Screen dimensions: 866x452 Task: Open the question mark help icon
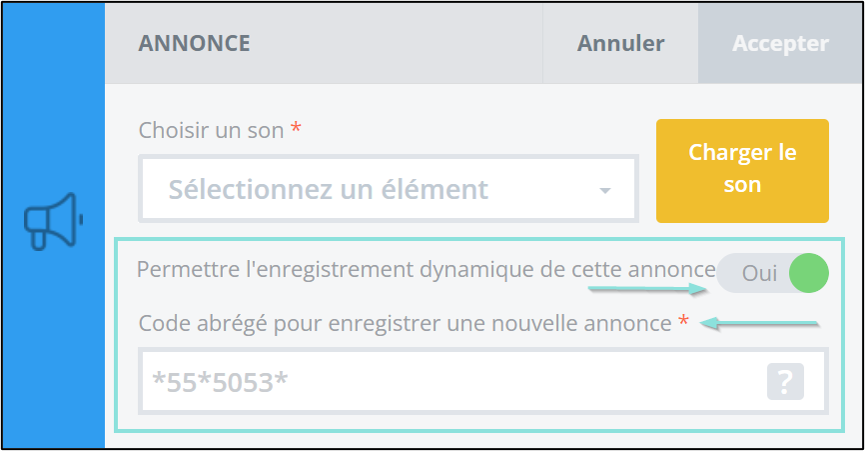tap(785, 382)
